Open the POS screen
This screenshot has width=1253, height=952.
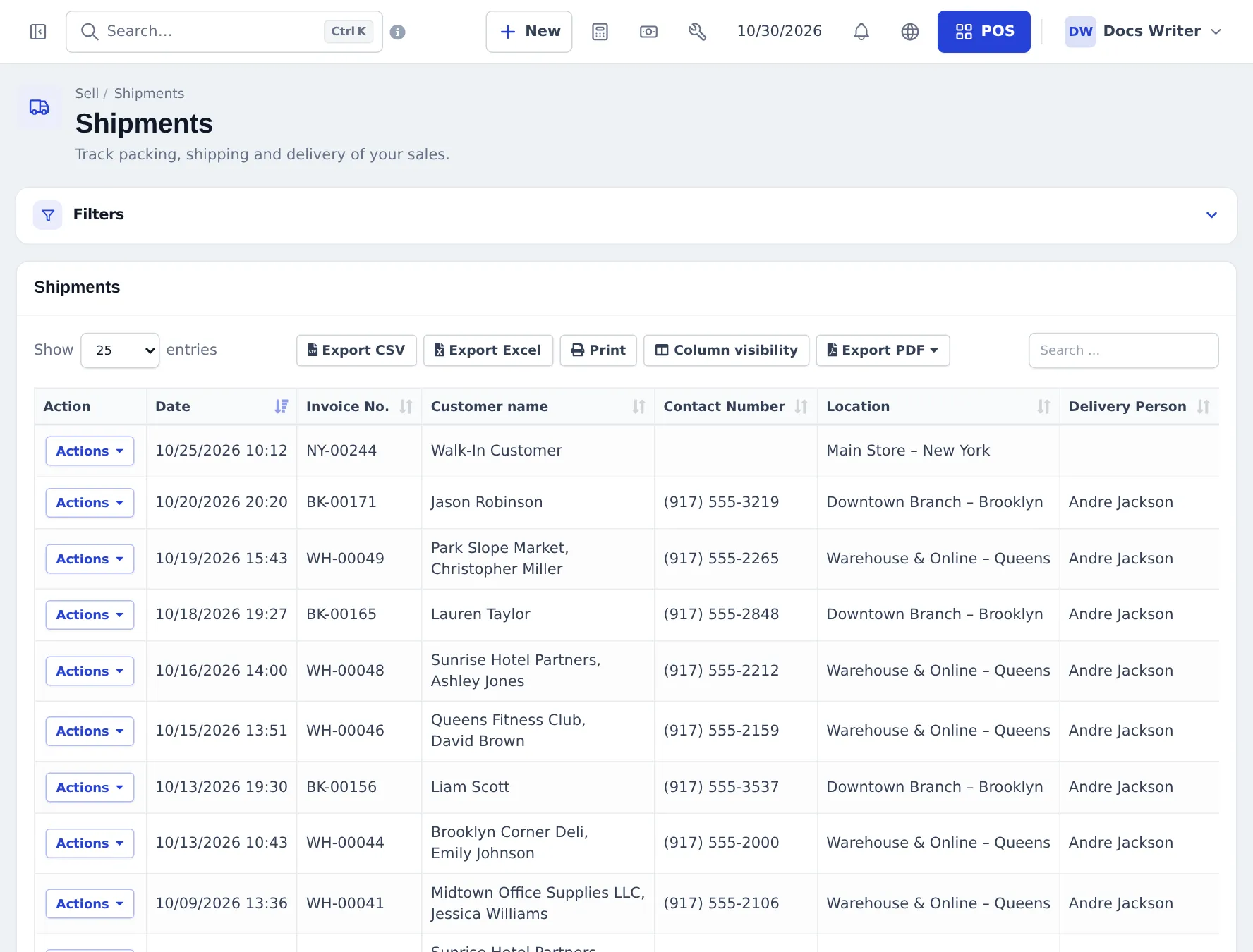tap(983, 32)
